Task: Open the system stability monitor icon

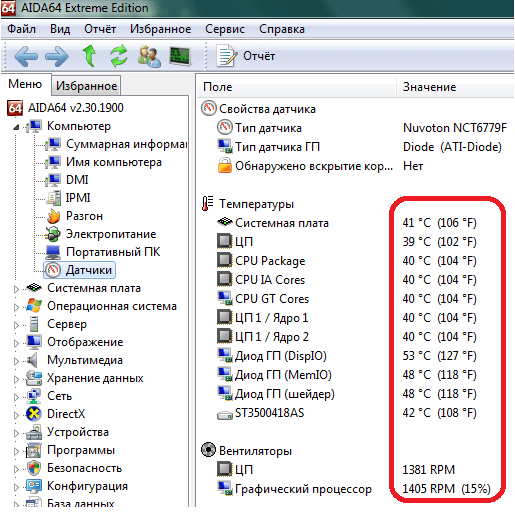Action: 180,56
